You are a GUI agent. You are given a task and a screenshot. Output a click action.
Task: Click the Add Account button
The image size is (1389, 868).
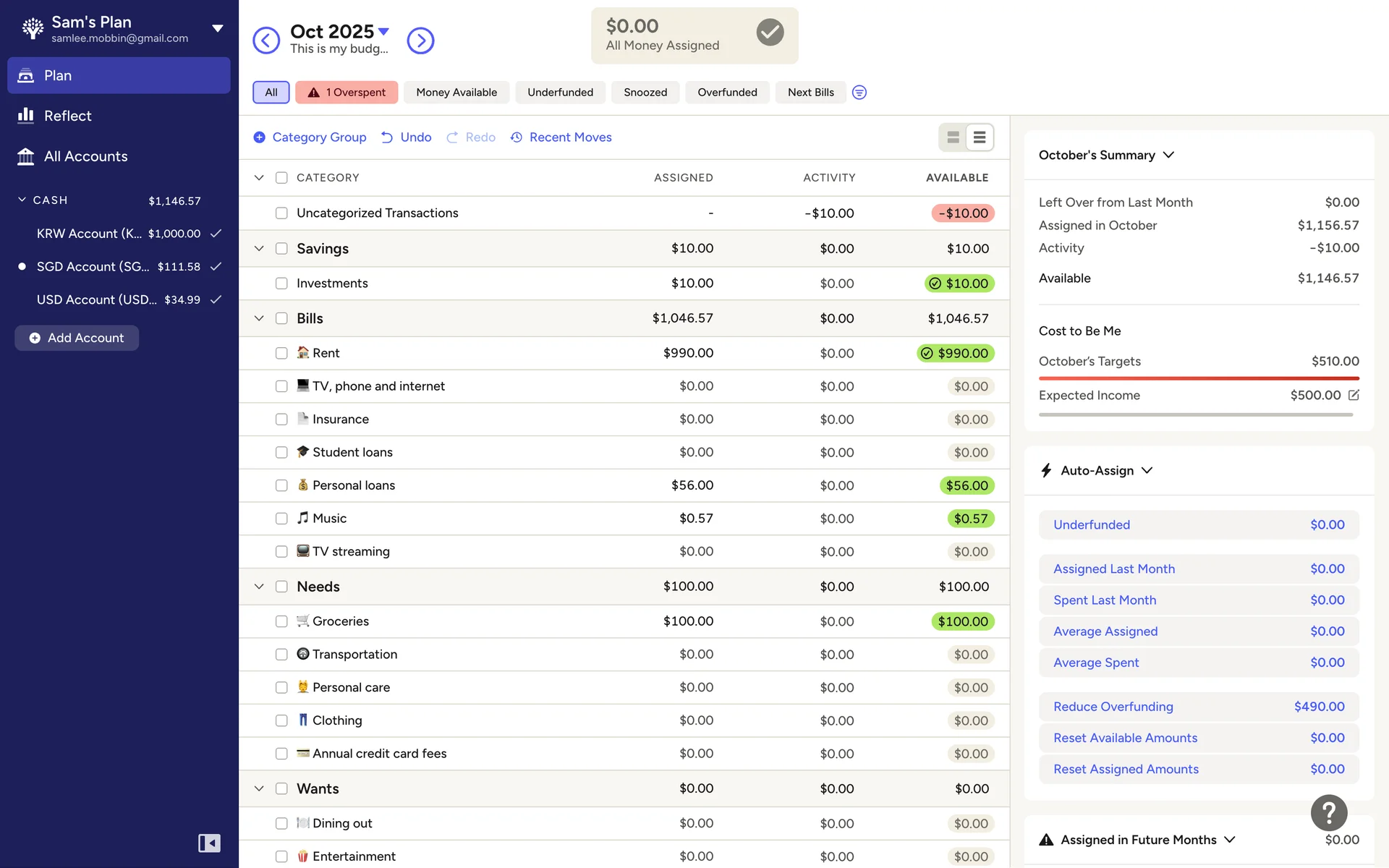[77, 338]
